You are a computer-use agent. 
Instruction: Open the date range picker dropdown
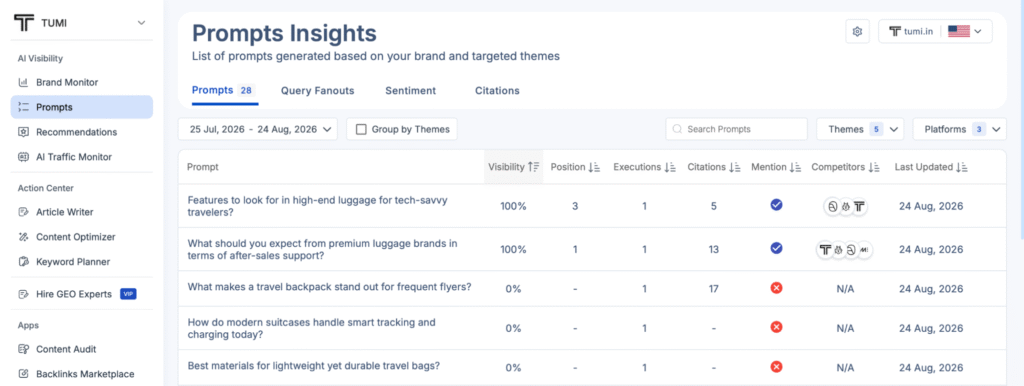click(258, 129)
